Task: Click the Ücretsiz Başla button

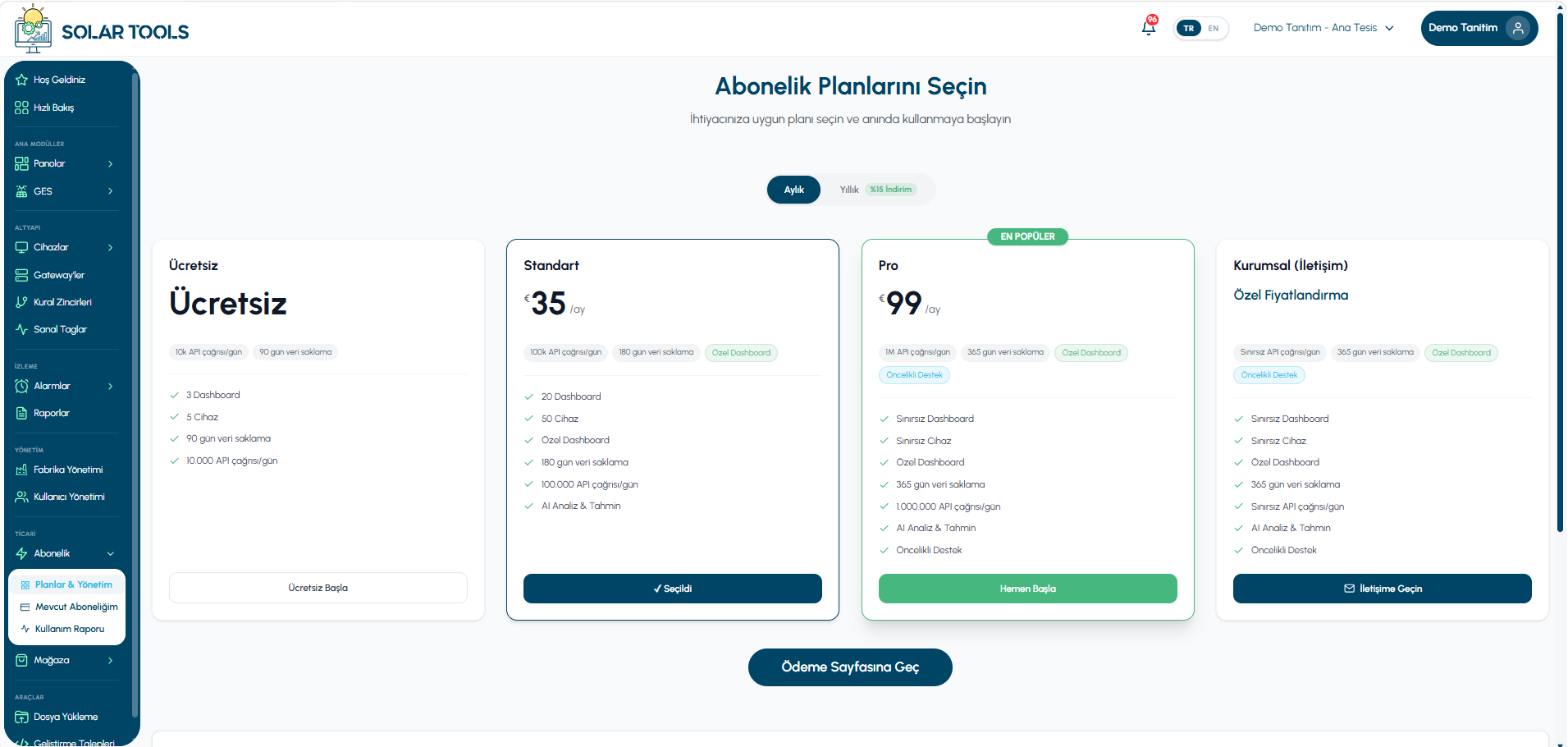Action: coord(318,588)
